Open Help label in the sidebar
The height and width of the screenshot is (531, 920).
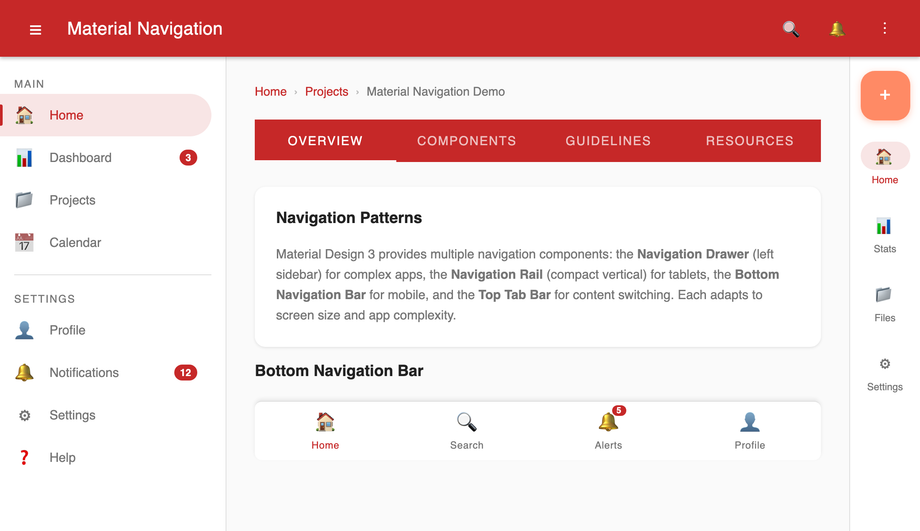62,458
